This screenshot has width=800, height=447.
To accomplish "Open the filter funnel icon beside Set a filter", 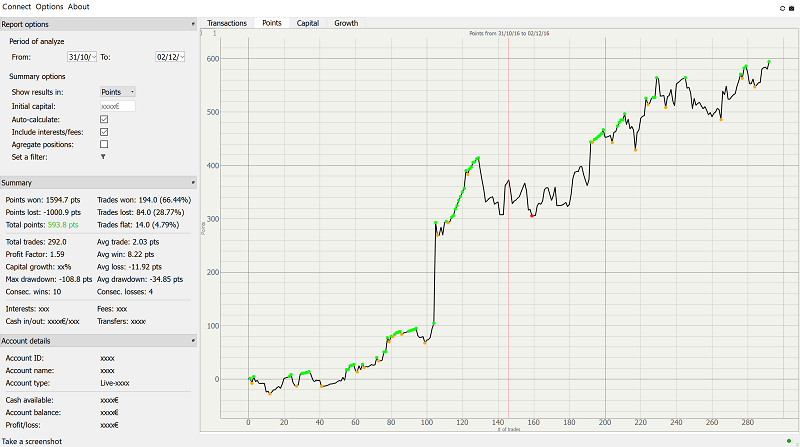I will (103, 157).
